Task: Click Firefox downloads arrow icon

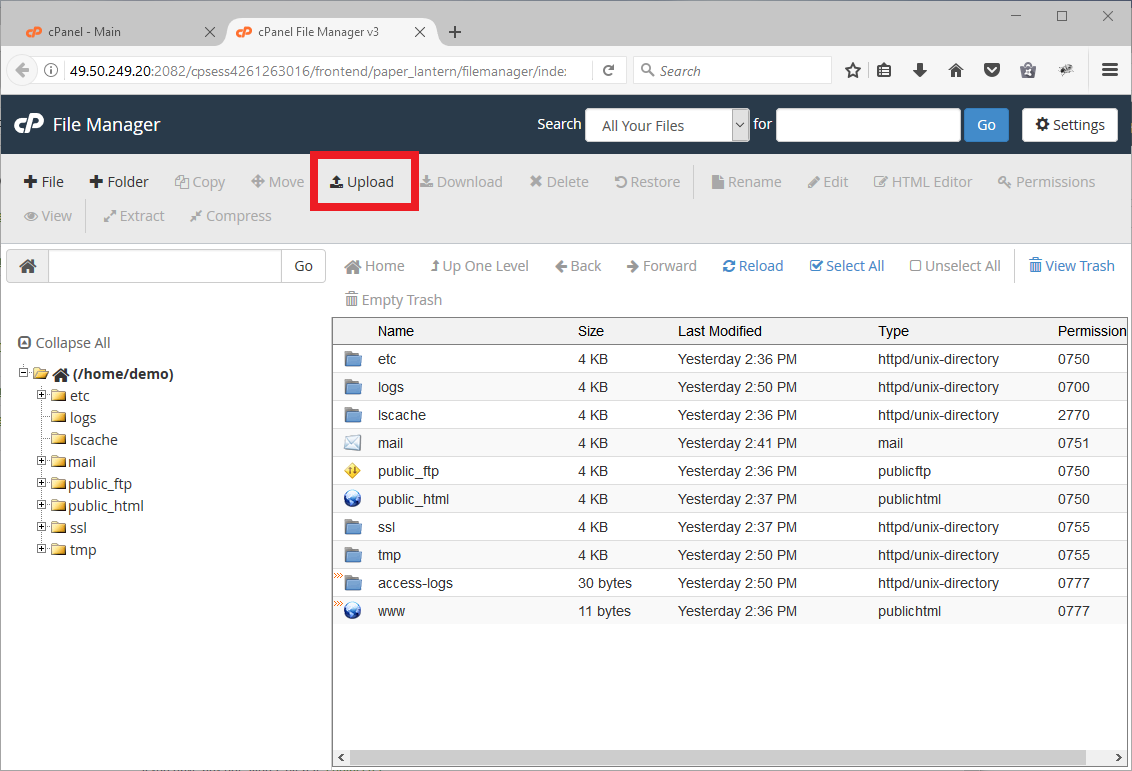Action: tap(920, 71)
